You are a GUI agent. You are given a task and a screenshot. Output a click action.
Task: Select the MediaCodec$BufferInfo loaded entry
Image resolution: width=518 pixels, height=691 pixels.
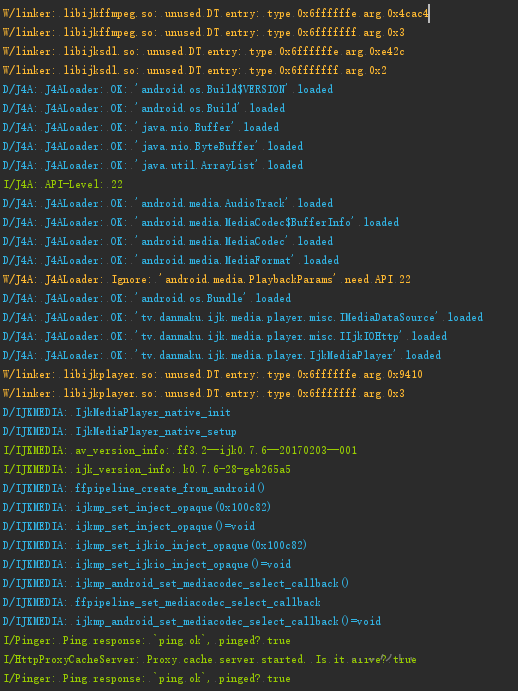(x=201, y=222)
